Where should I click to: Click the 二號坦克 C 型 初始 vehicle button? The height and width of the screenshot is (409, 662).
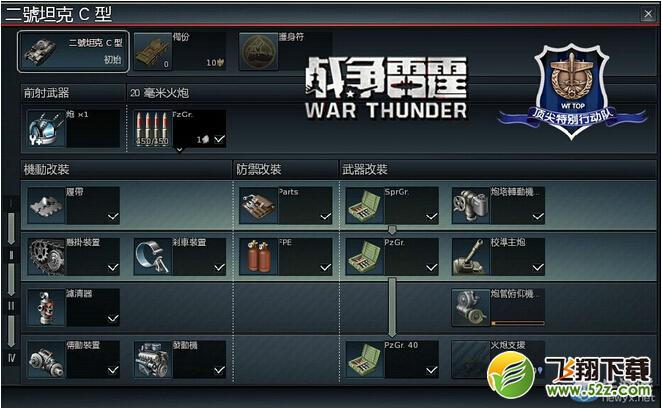(x=73, y=51)
